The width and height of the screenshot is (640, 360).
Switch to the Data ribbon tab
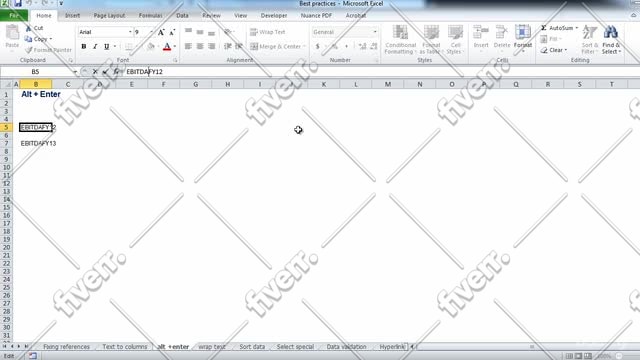pos(182,16)
